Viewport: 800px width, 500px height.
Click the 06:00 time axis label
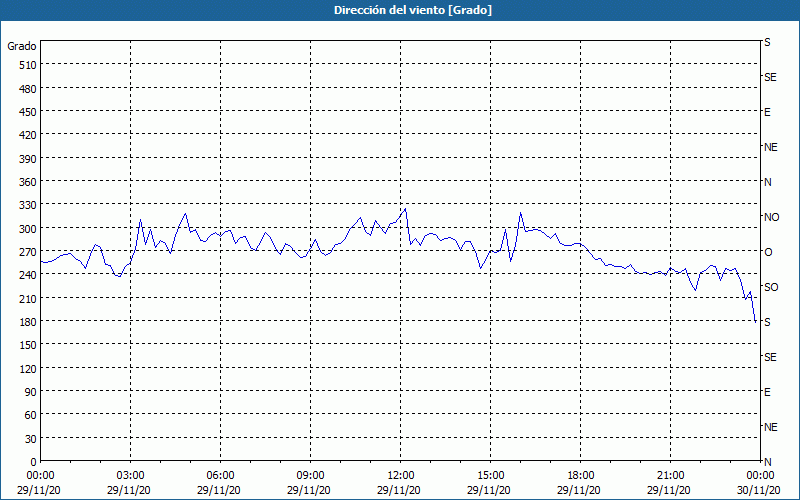[x=220, y=476]
